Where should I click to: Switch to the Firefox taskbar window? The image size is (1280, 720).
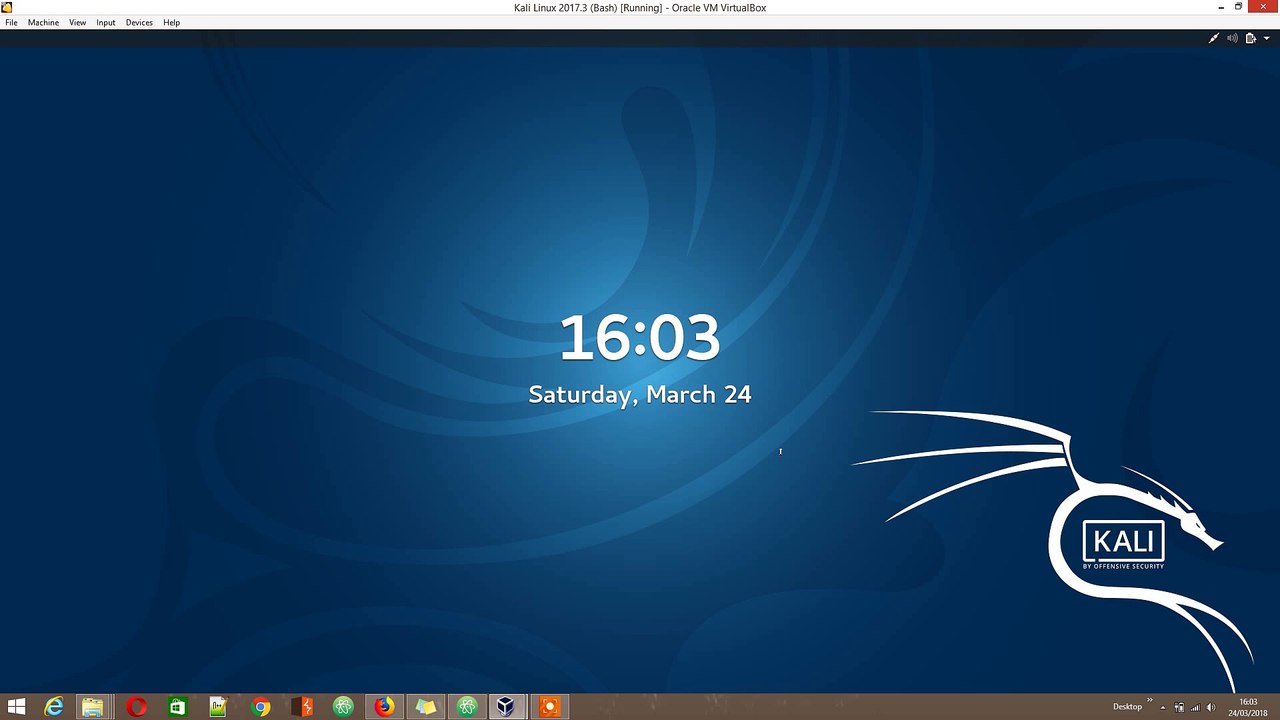coord(384,707)
